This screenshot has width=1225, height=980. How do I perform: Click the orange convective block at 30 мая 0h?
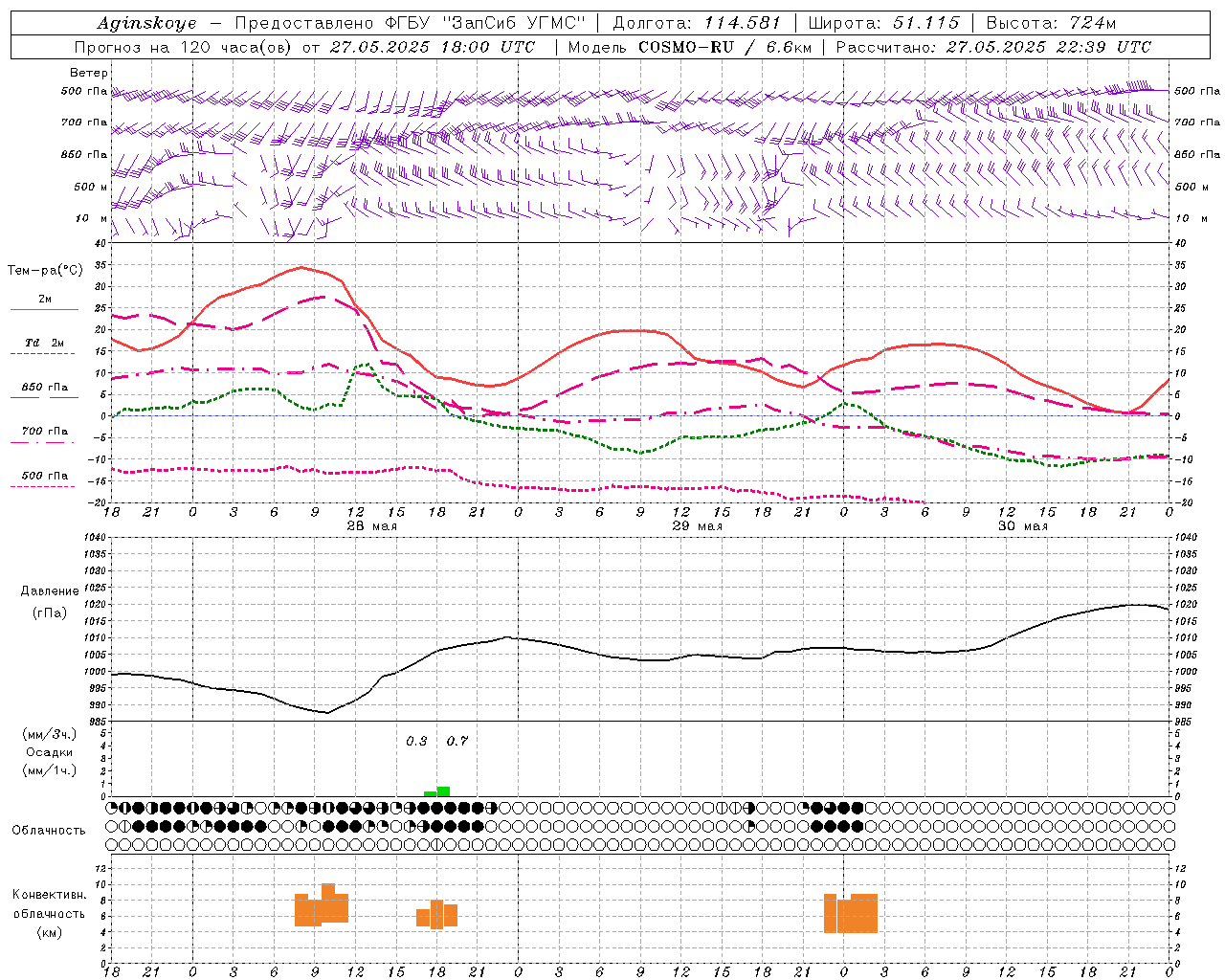tap(851, 913)
